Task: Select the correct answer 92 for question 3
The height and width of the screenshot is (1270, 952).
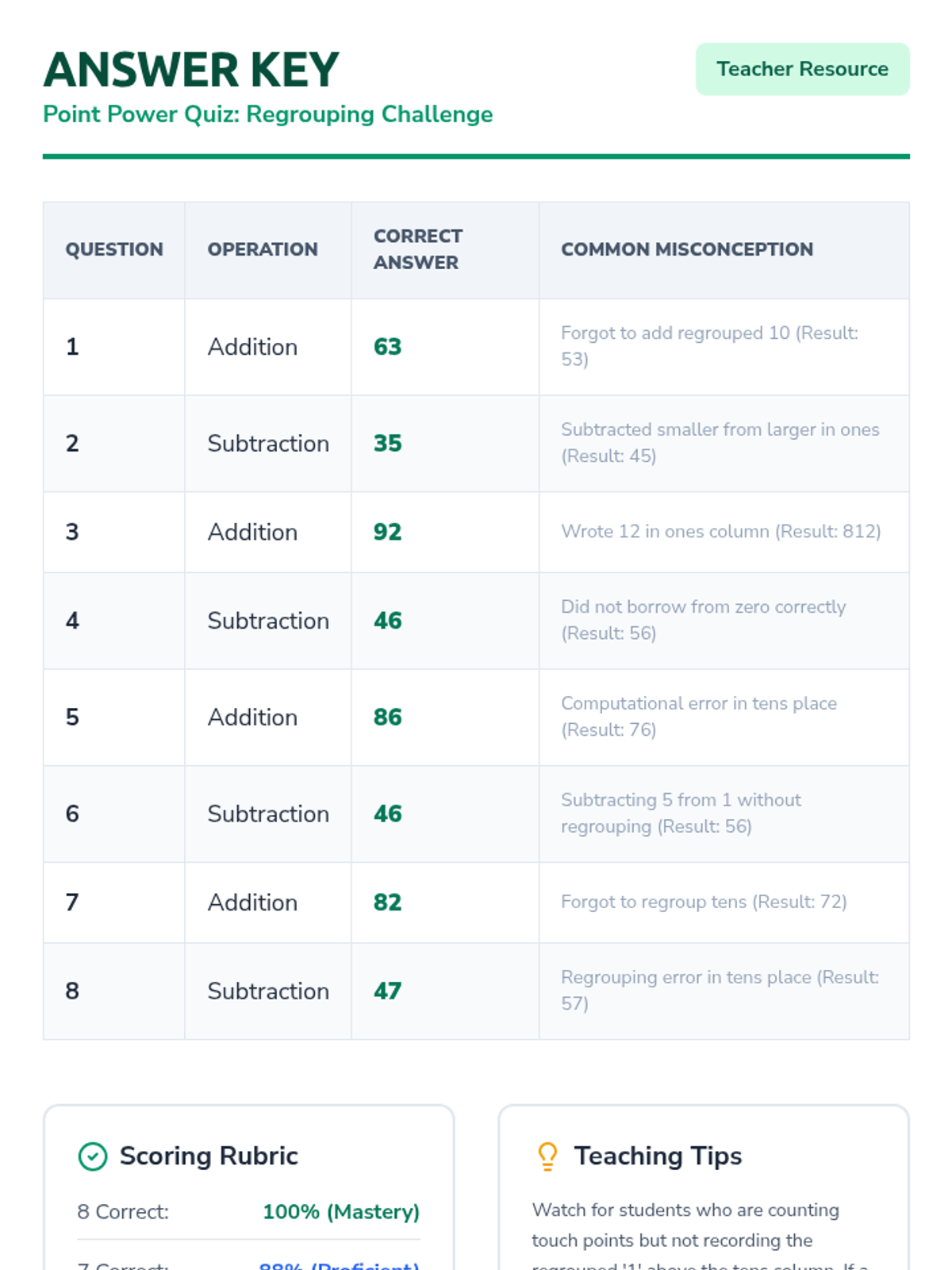Action: click(388, 532)
